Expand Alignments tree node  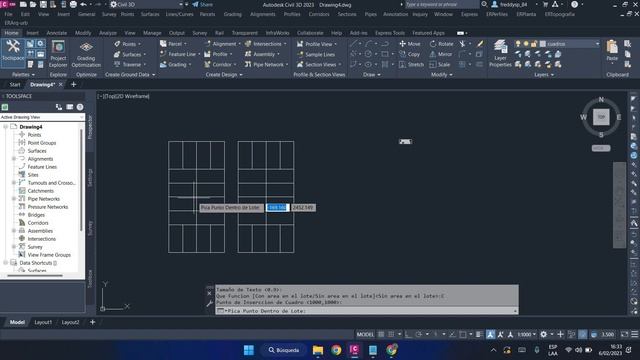coord(14,159)
